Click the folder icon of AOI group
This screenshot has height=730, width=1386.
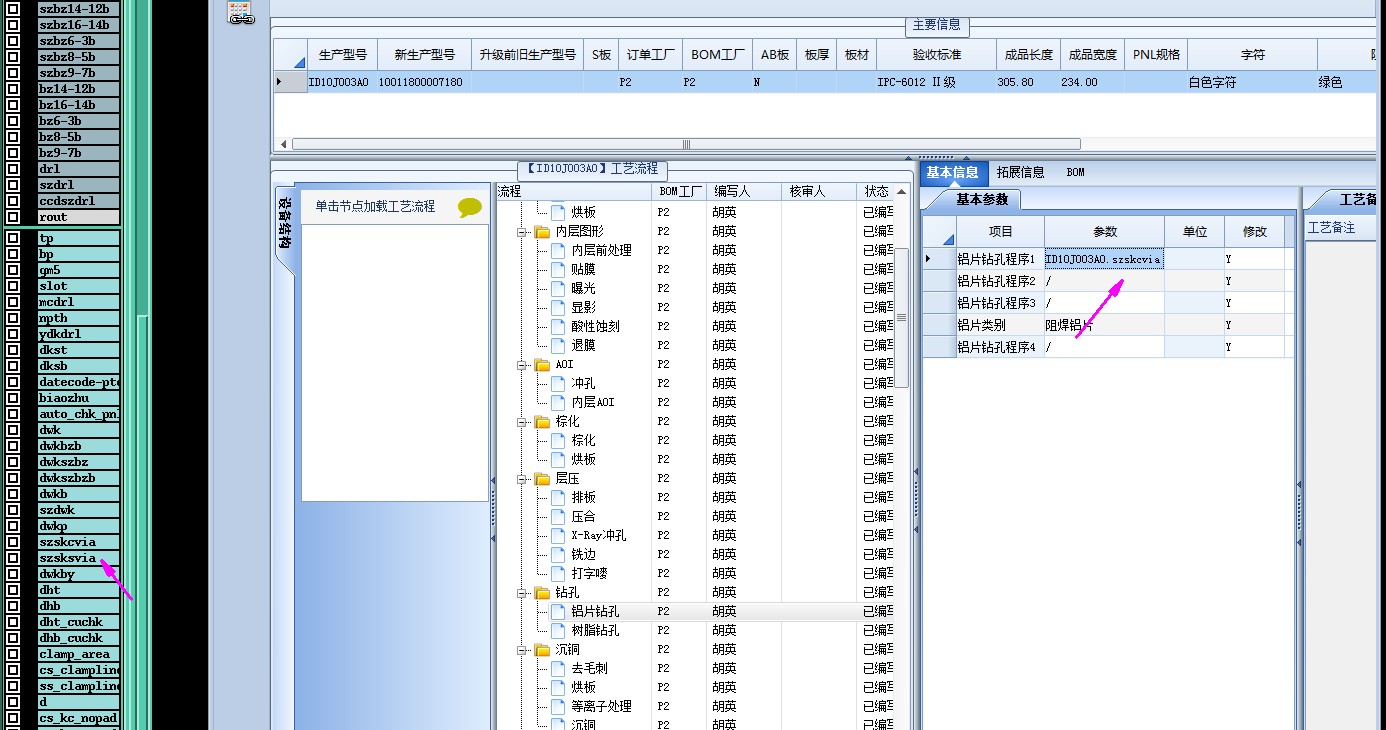tap(543, 364)
